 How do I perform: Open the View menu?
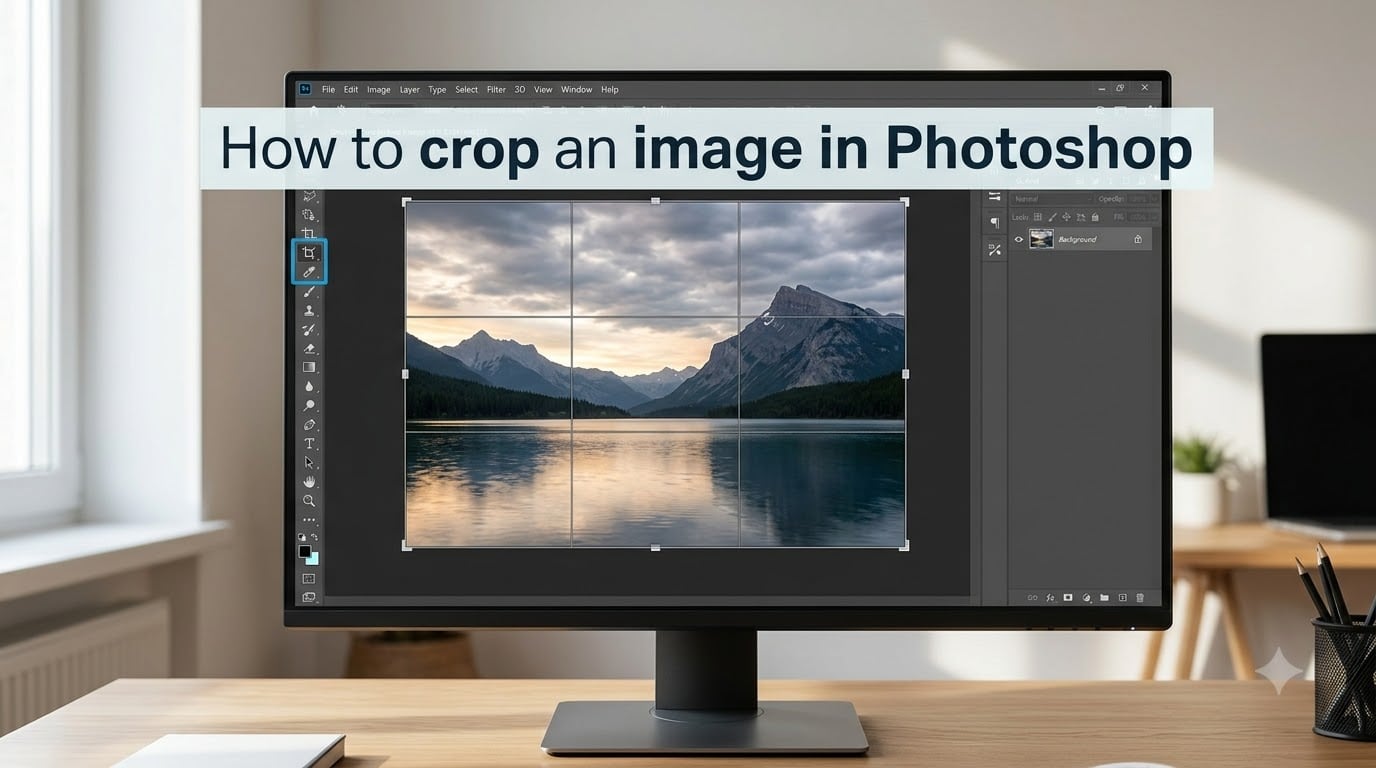pyautogui.click(x=543, y=90)
